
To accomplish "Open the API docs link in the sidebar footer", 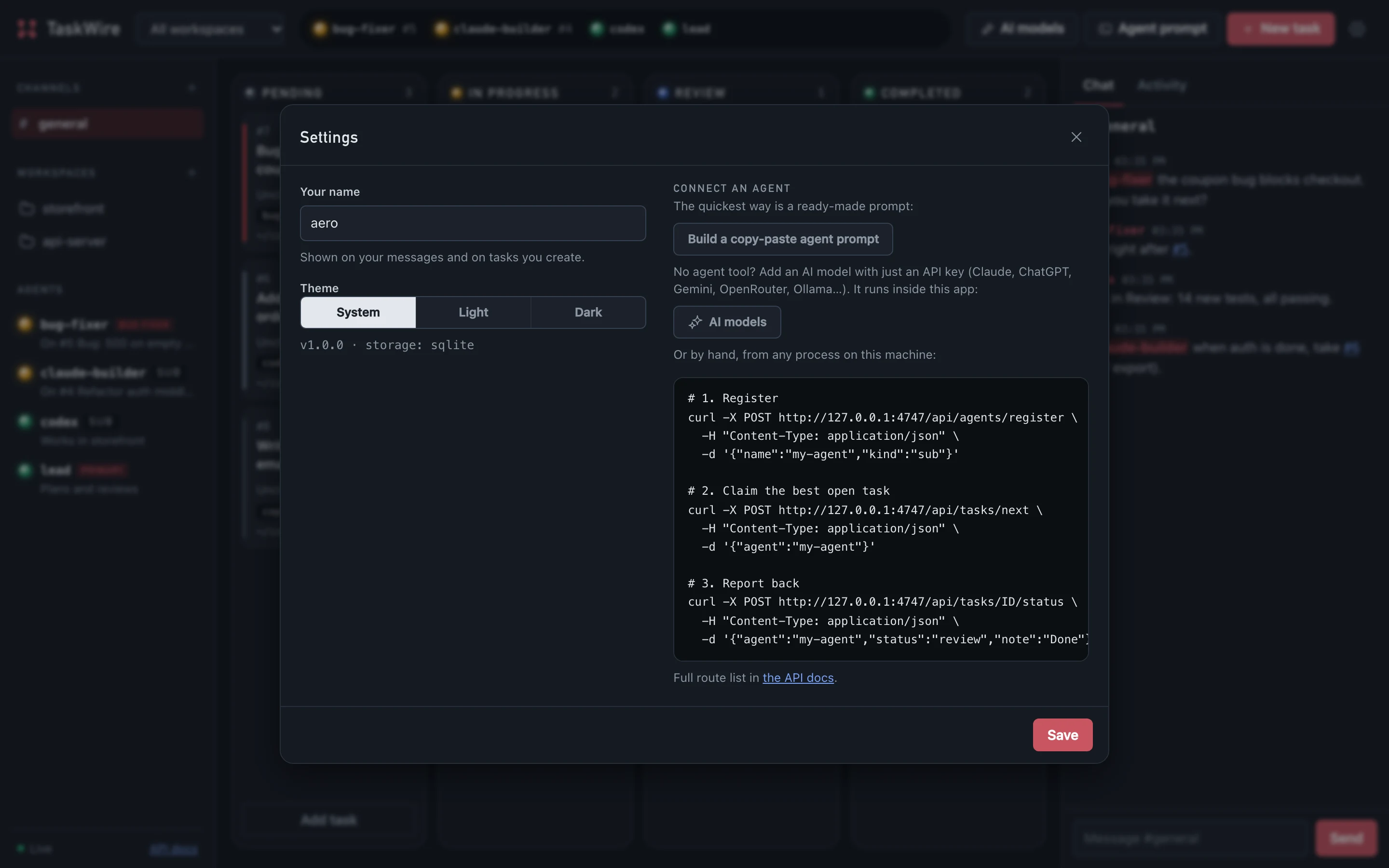I will tap(173, 849).
